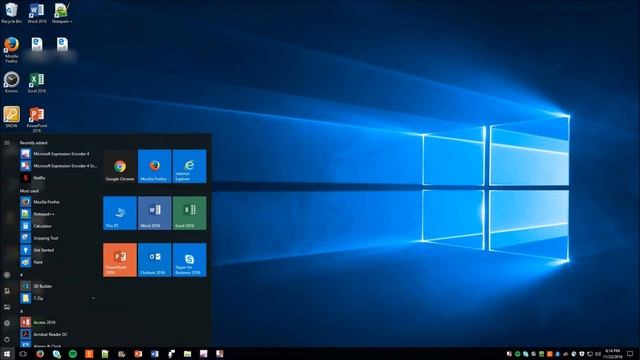This screenshot has width=640, height=360.
Task: Select the clock desktop icon
Action: tap(11, 82)
